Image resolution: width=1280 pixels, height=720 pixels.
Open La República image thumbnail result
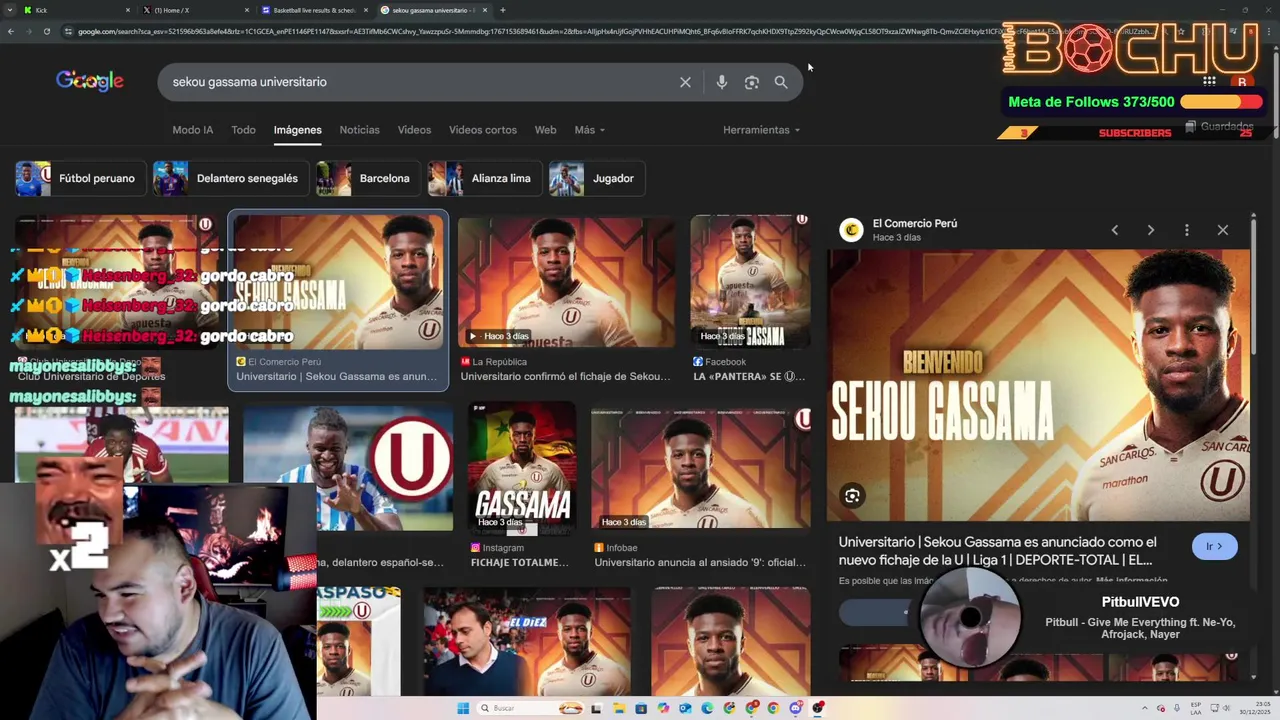566,283
